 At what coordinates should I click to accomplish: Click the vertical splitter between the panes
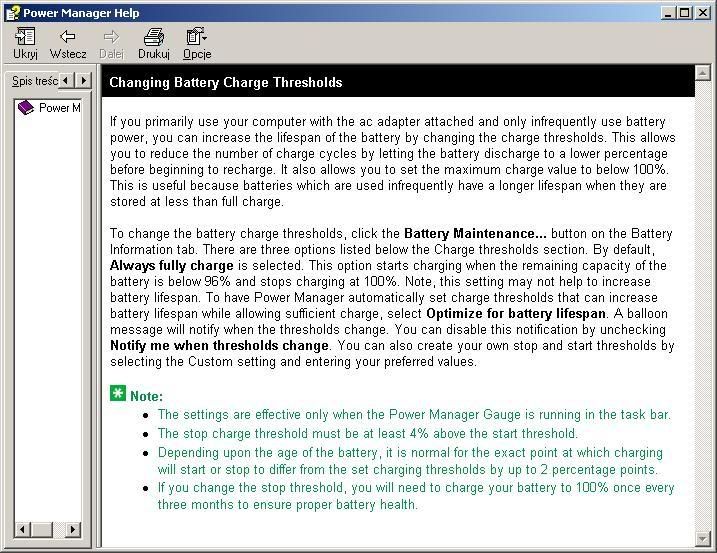(98, 300)
